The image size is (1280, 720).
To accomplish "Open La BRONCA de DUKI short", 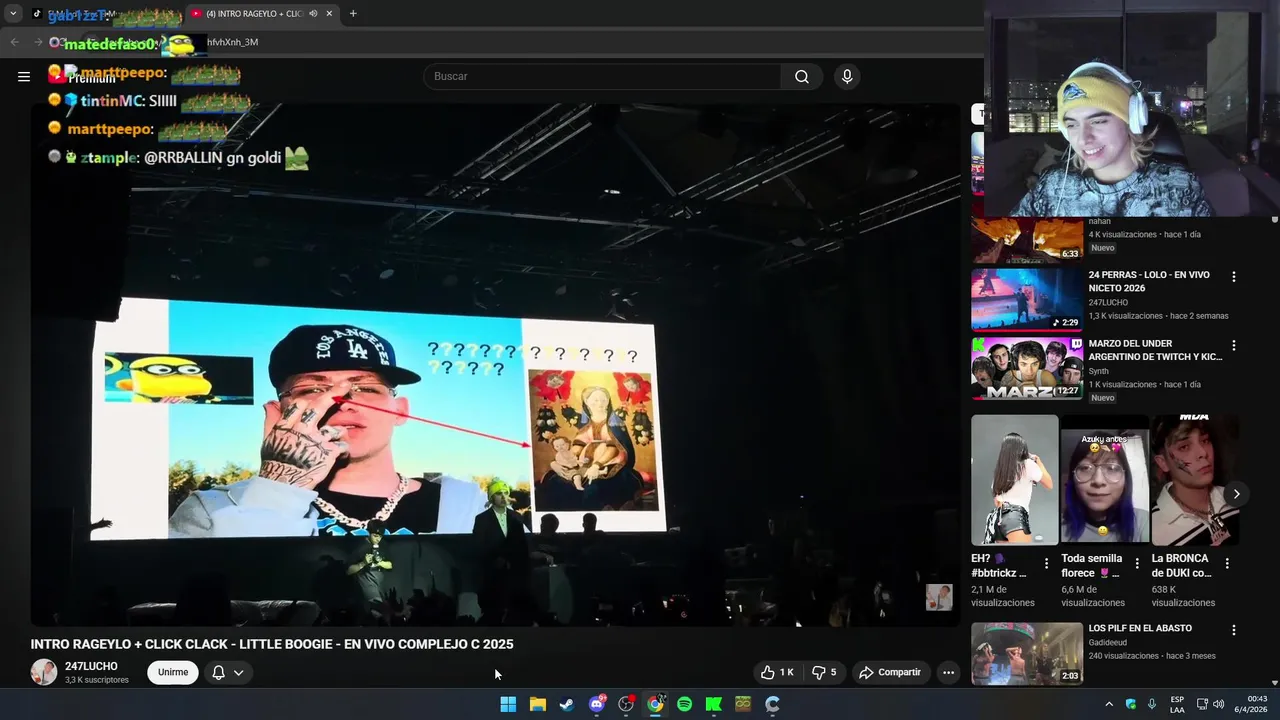I will coord(1194,479).
